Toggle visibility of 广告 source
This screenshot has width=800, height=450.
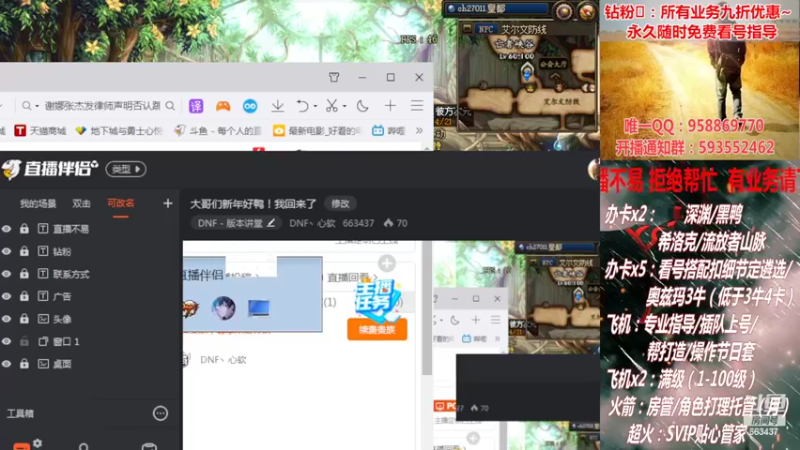[x=6, y=296]
